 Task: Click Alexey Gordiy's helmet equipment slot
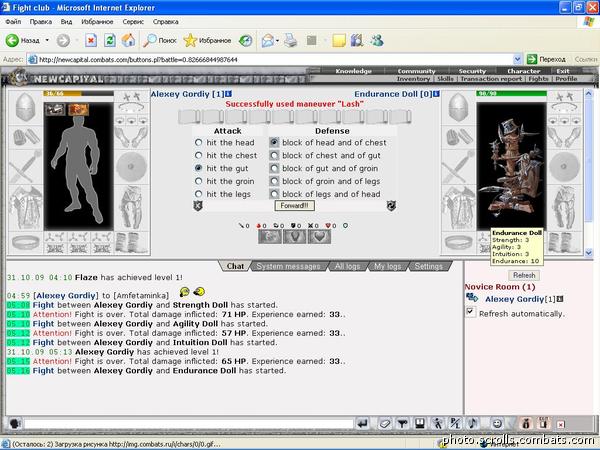[x=25, y=108]
